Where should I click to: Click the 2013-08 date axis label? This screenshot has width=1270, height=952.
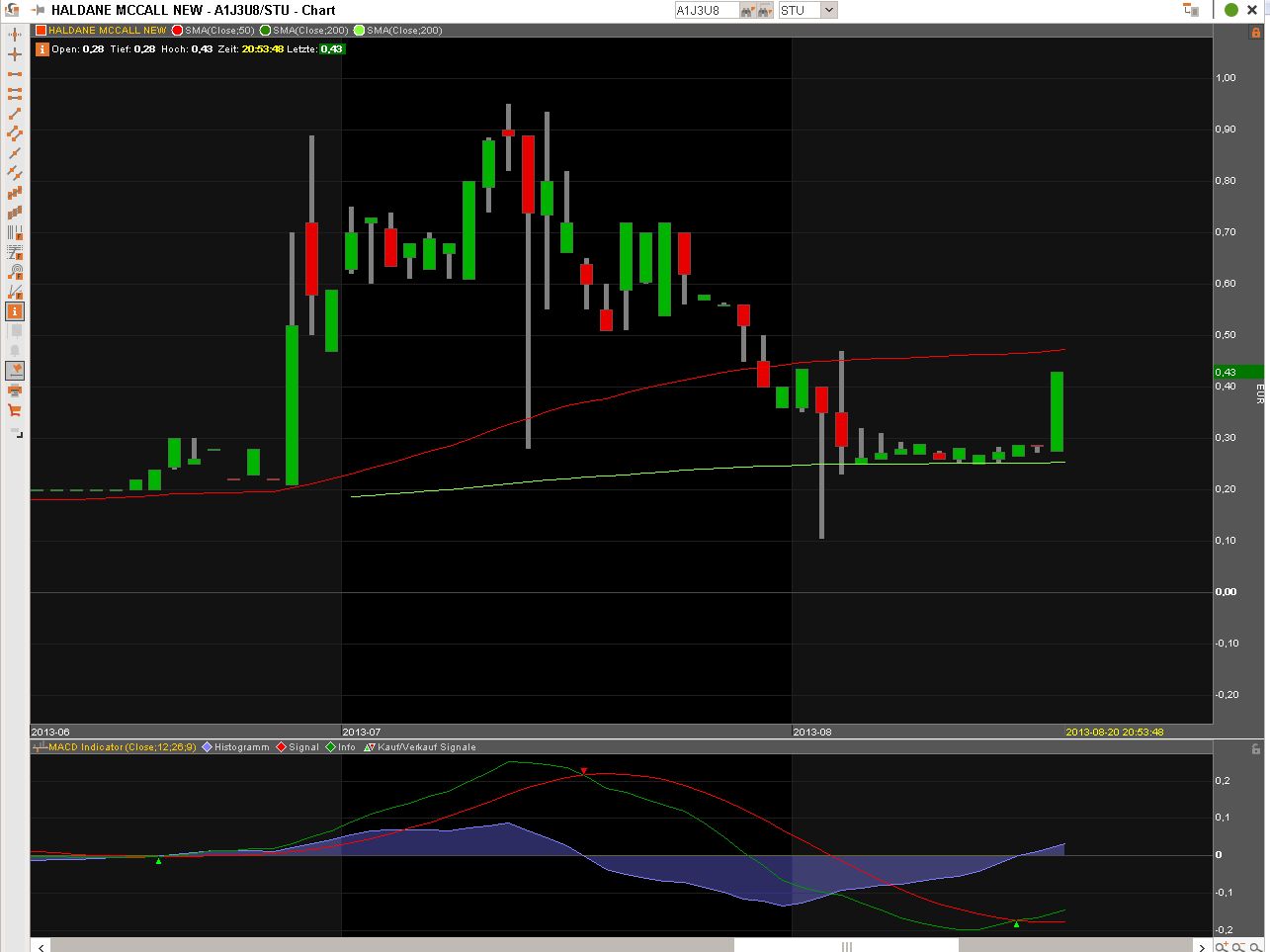click(x=812, y=733)
